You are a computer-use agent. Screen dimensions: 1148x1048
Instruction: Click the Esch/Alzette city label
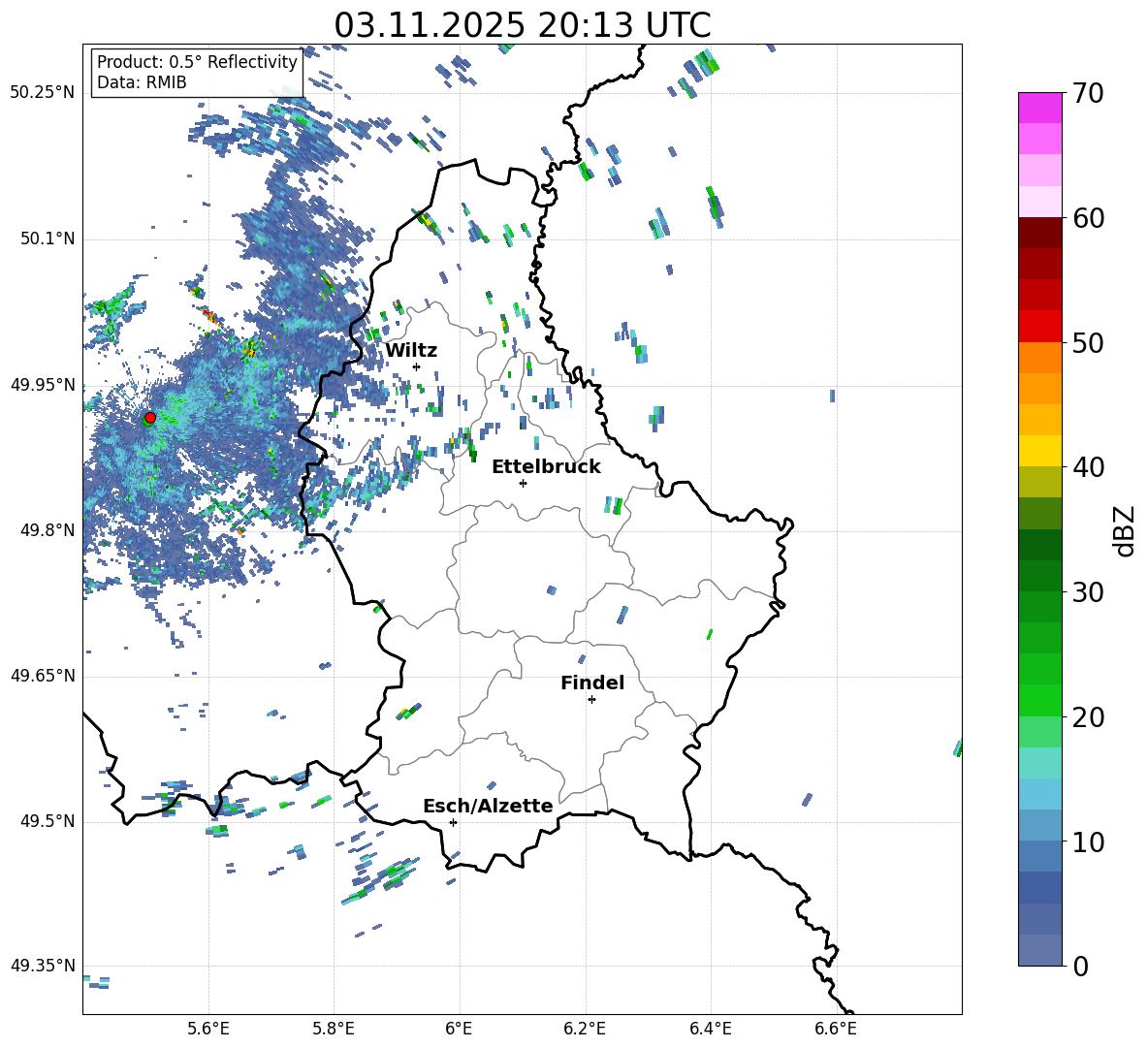pyautogui.click(x=488, y=806)
